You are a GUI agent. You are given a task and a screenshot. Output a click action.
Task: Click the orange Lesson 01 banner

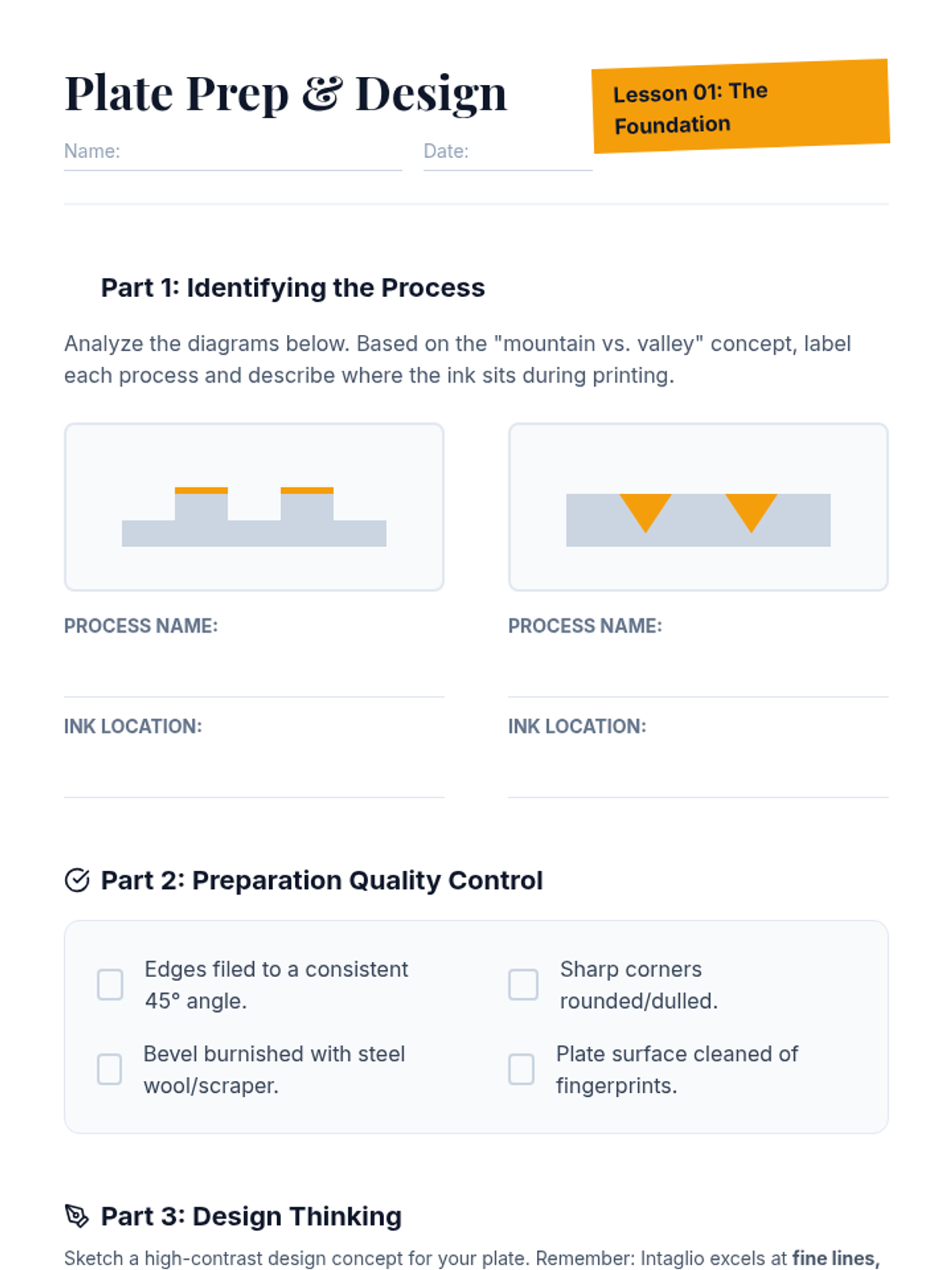coord(740,106)
